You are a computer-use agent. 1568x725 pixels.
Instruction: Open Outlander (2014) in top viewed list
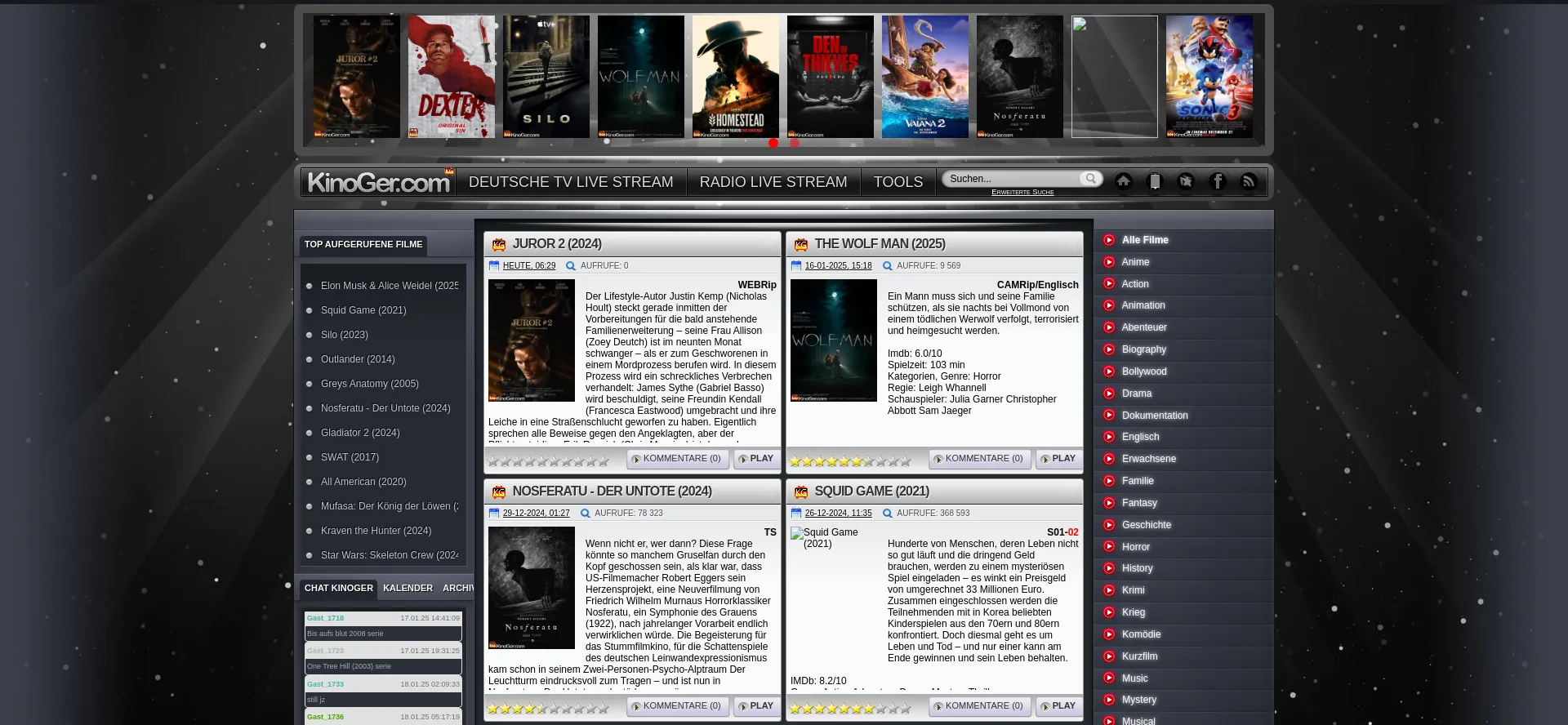point(358,359)
